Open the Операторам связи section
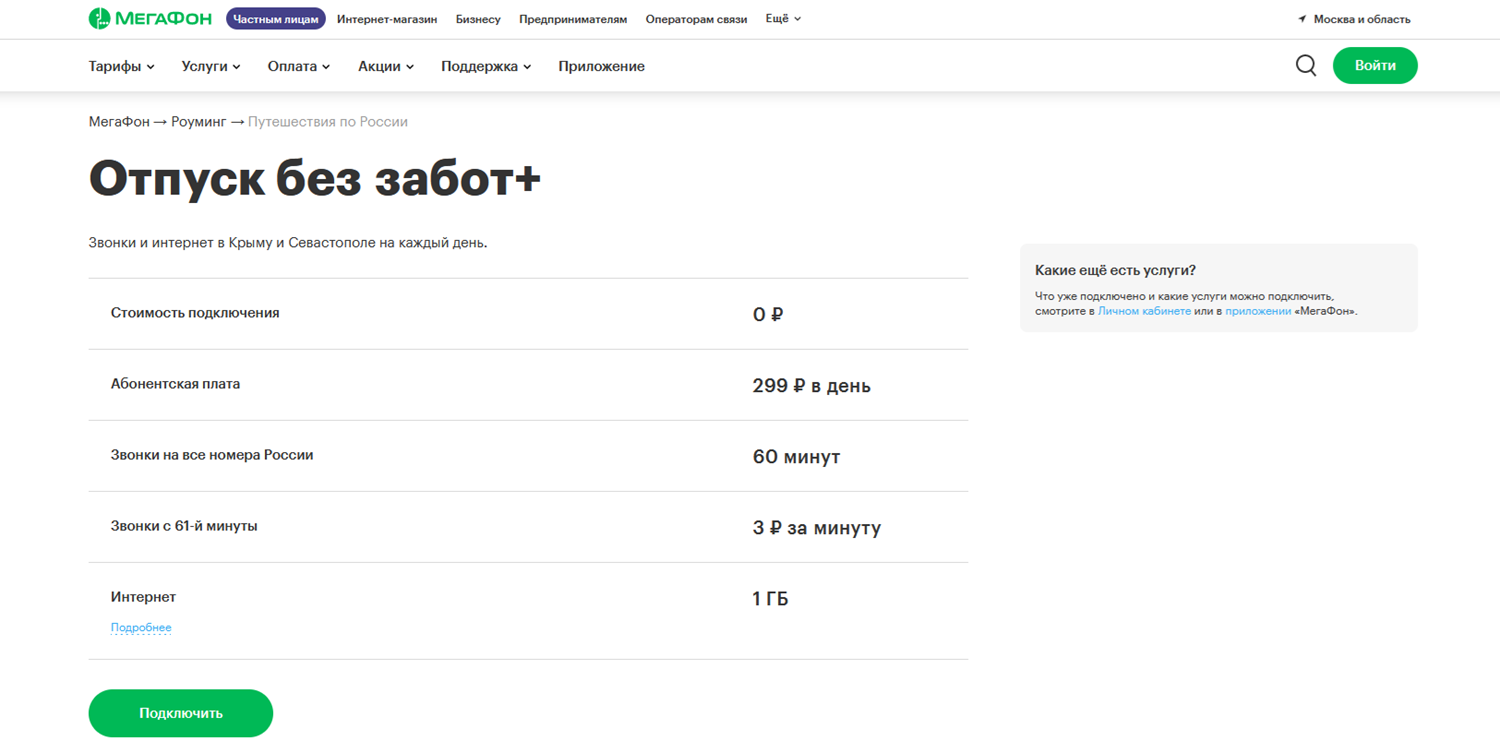The image size is (1500, 753). [x=696, y=19]
